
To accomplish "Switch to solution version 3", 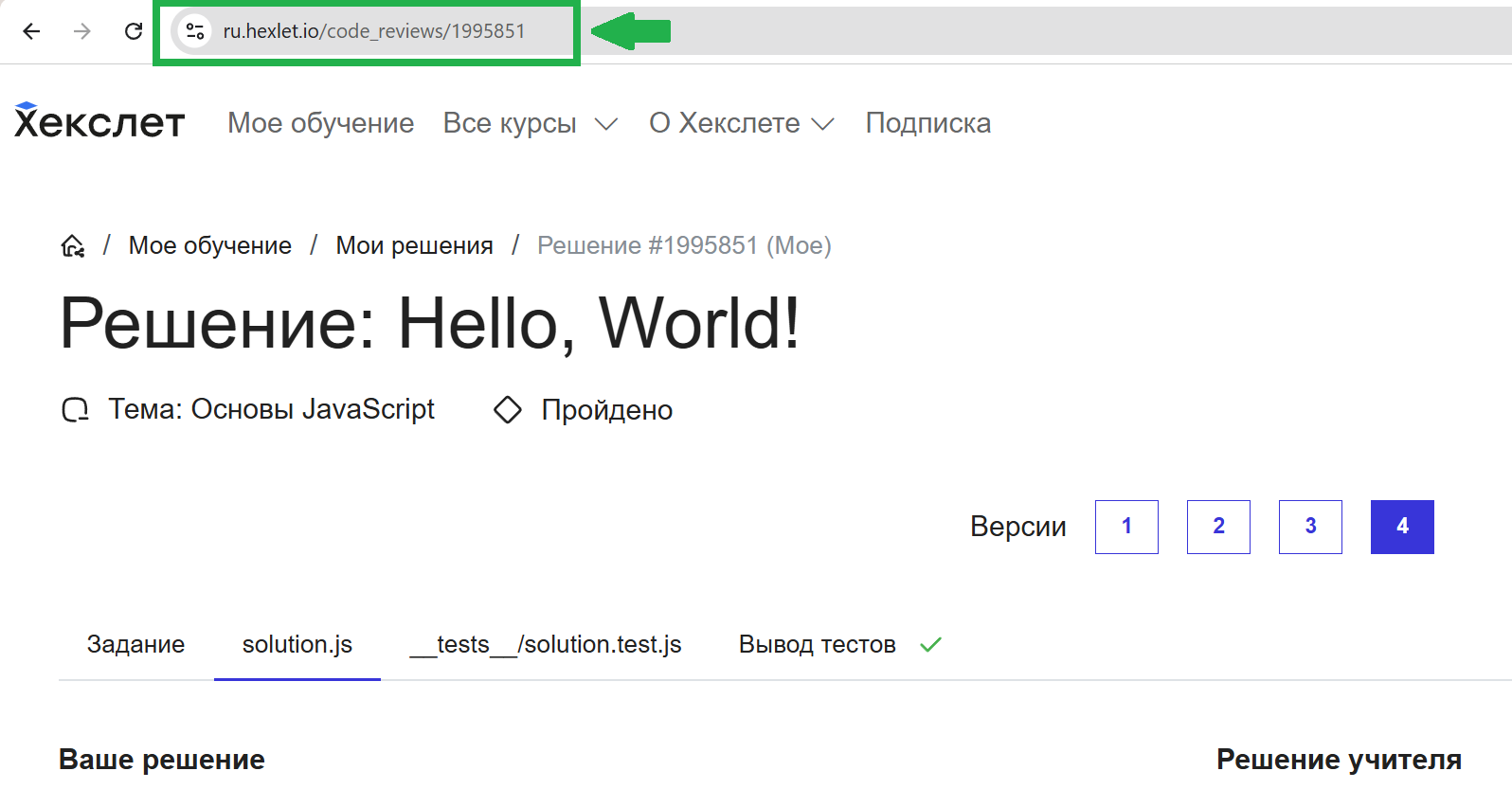I will click(x=1310, y=527).
